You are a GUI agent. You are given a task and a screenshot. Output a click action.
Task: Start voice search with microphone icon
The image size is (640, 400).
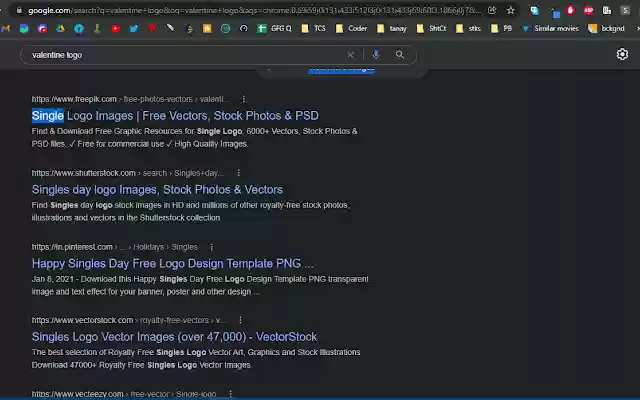coord(376,54)
